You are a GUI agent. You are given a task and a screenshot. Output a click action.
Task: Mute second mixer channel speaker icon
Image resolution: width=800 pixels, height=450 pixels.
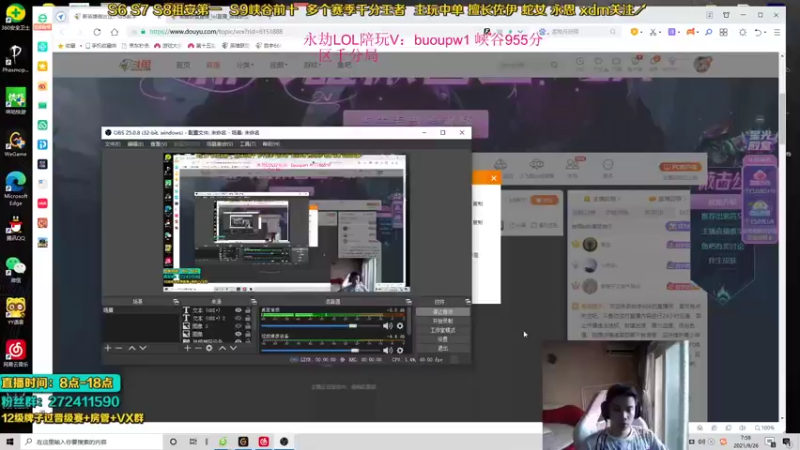[388, 351]
